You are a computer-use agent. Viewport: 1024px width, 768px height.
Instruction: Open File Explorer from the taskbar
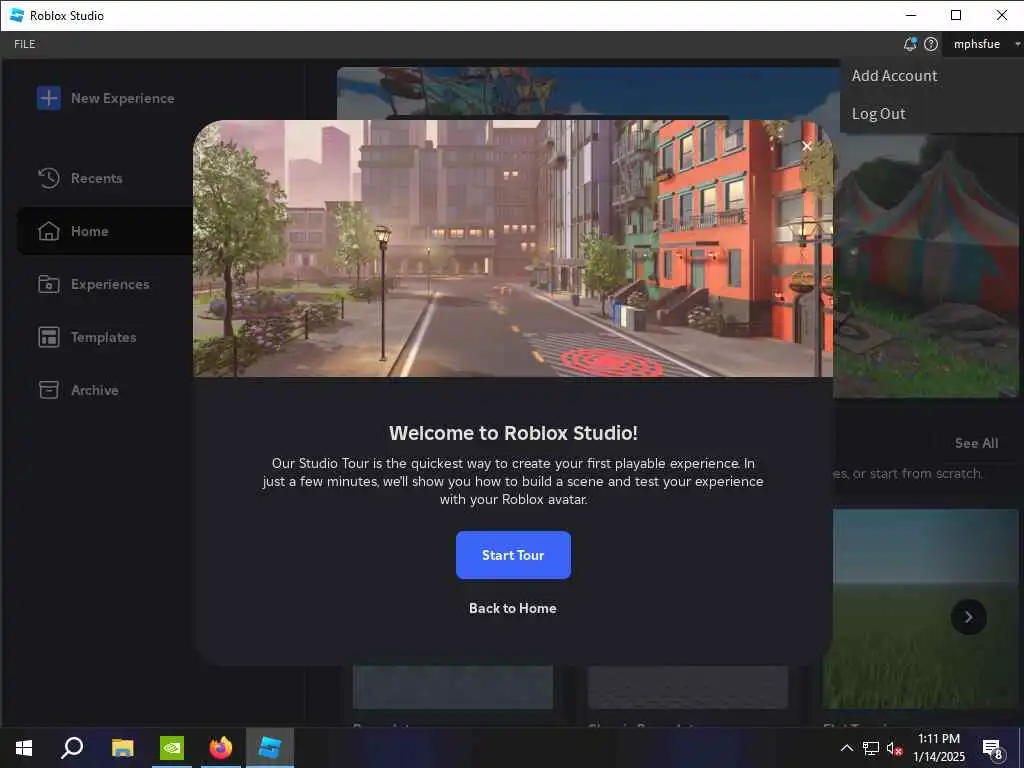coord(122,748)
